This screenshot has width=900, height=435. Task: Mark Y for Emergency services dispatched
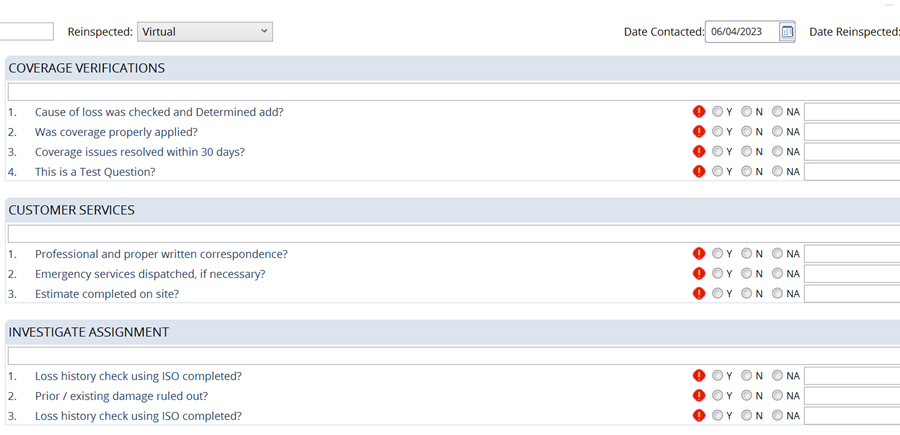(x=718, y=274)
